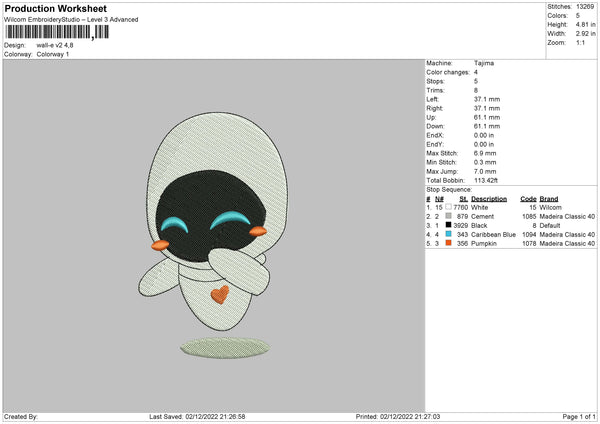Click the White thread color swatch

[448, 207]
